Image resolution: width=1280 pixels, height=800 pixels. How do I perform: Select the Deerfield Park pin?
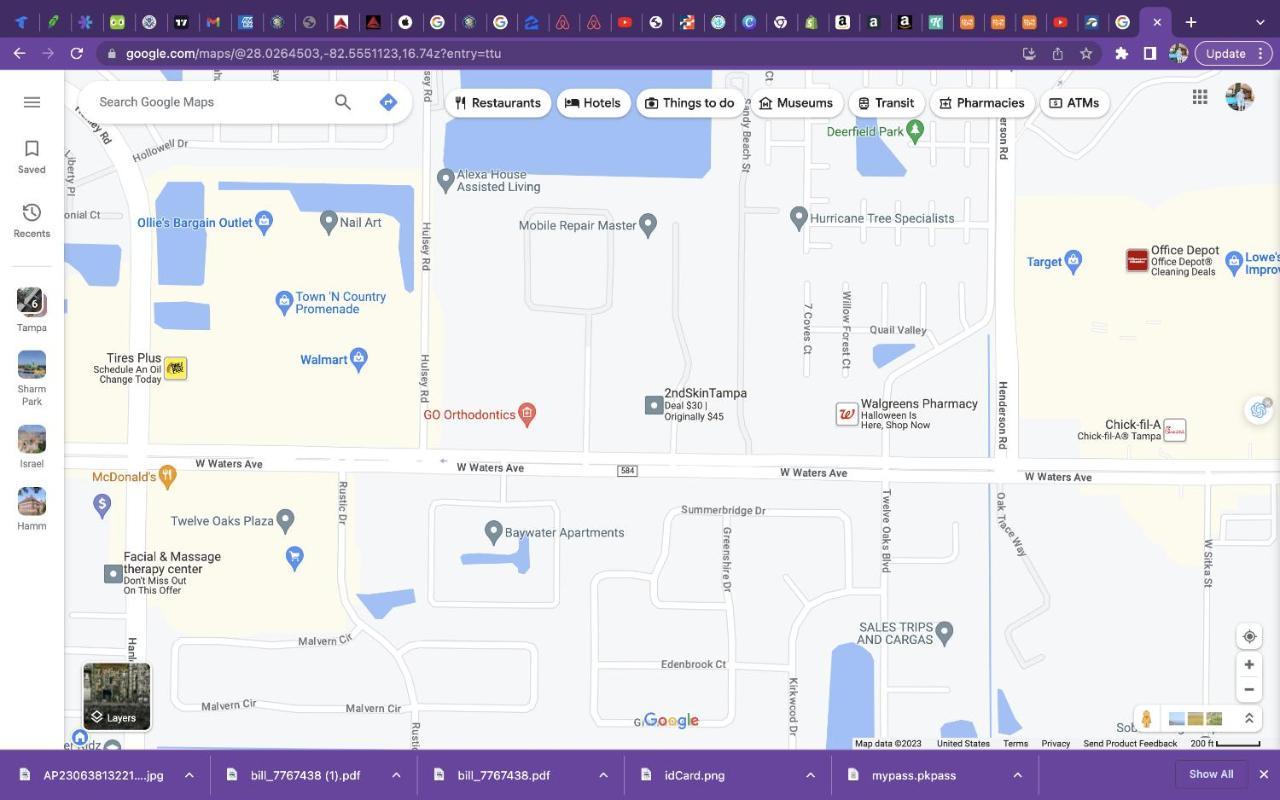(914, 131)
